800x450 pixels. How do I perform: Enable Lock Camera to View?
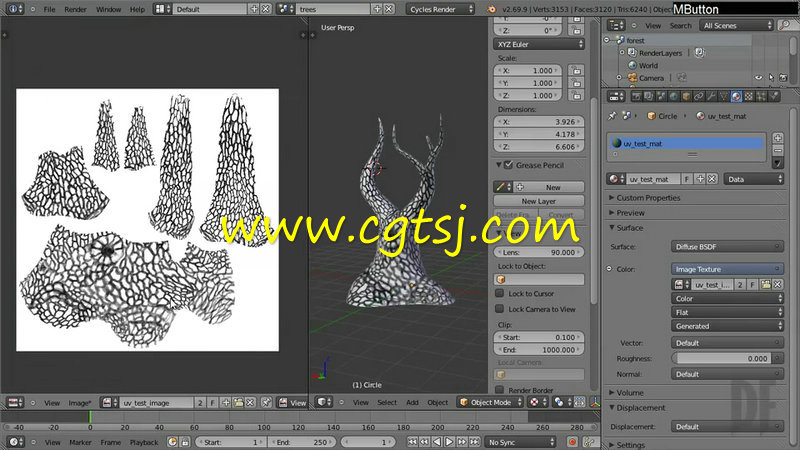[x=499, y=309]
